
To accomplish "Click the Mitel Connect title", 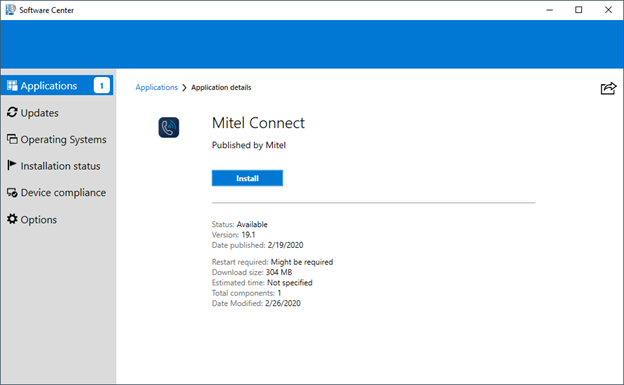I will pos(258,123).
